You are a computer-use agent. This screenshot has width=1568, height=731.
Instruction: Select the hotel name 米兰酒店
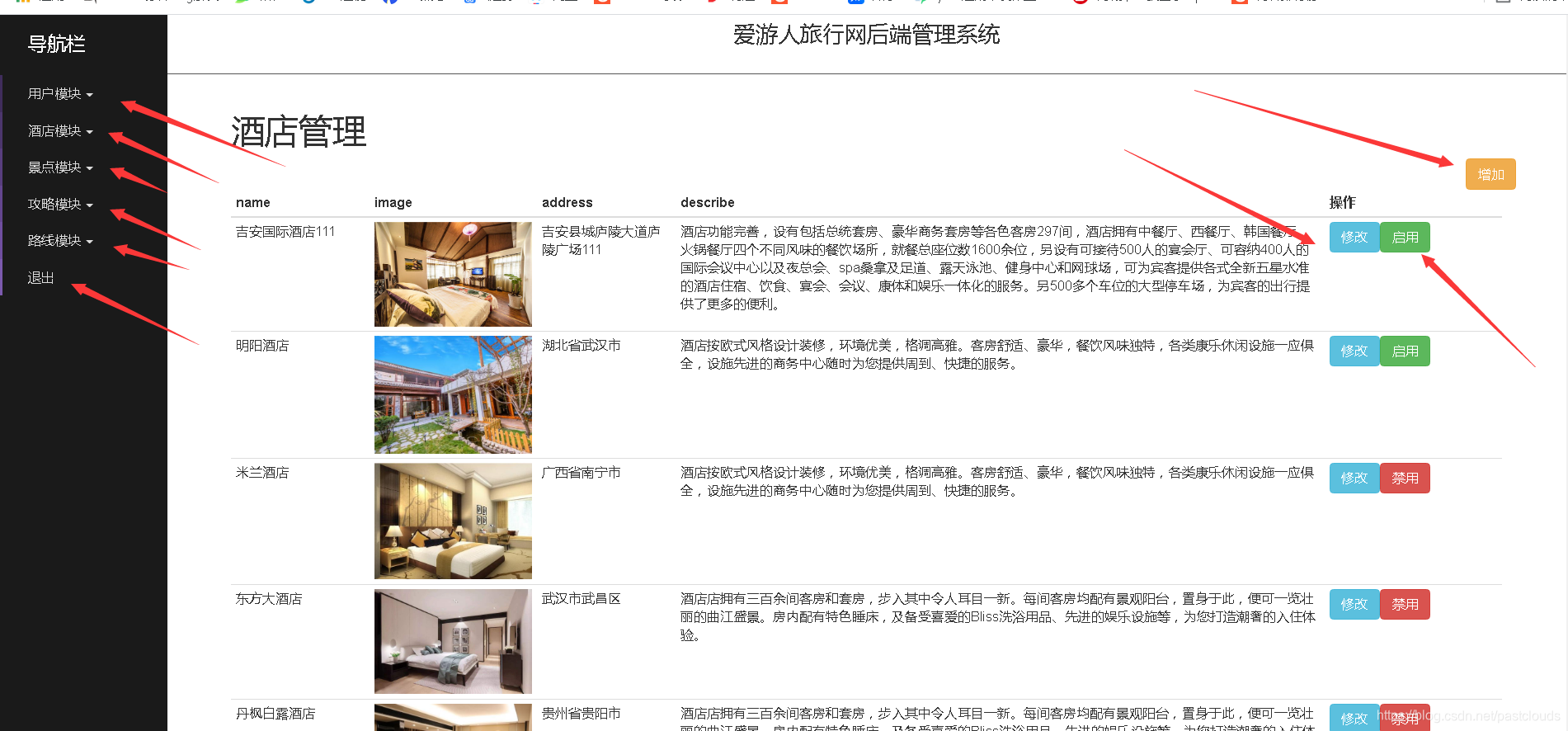tap(262, 473)
